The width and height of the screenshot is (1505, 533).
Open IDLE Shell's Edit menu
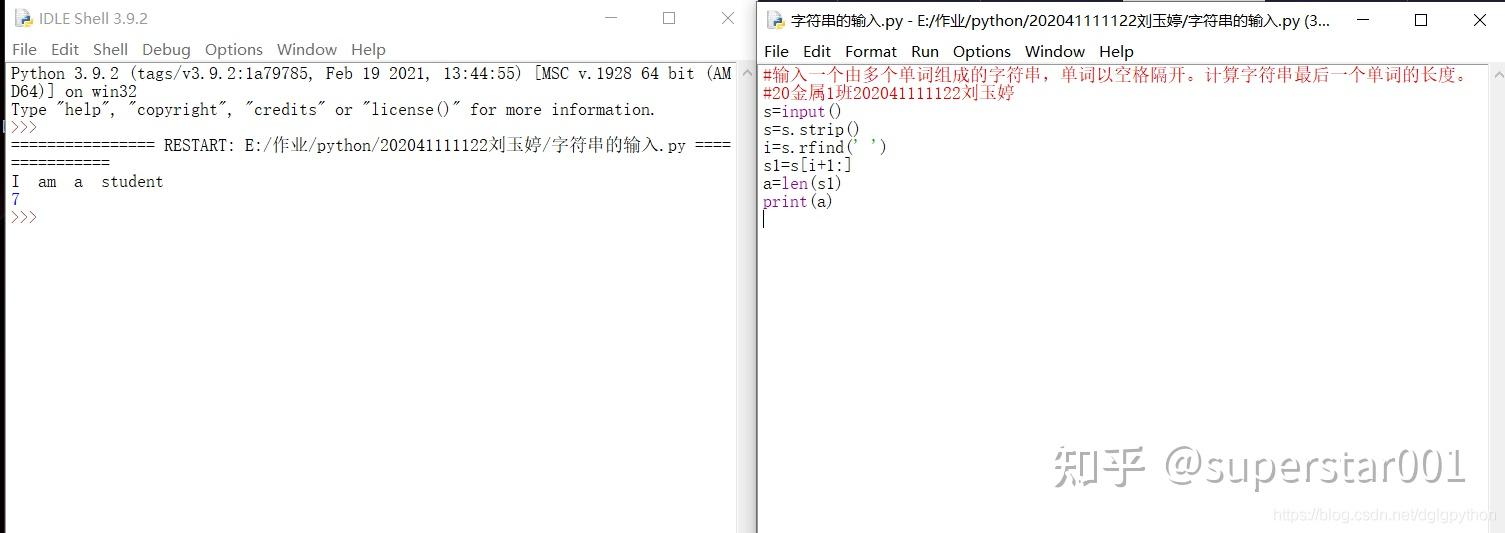point(65,49)
